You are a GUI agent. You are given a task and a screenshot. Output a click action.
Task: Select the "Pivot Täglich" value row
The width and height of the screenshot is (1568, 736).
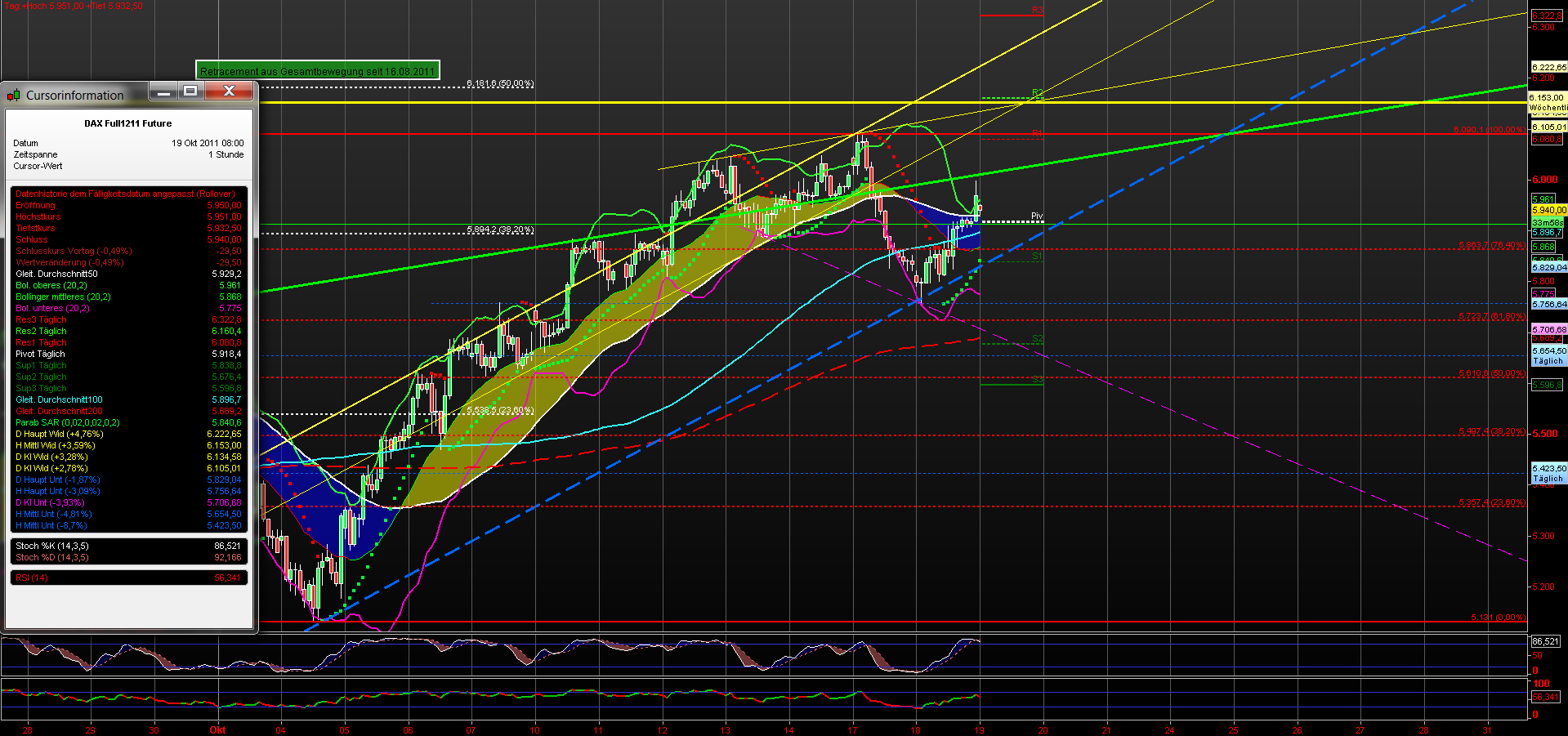click(x=39, y=354)
